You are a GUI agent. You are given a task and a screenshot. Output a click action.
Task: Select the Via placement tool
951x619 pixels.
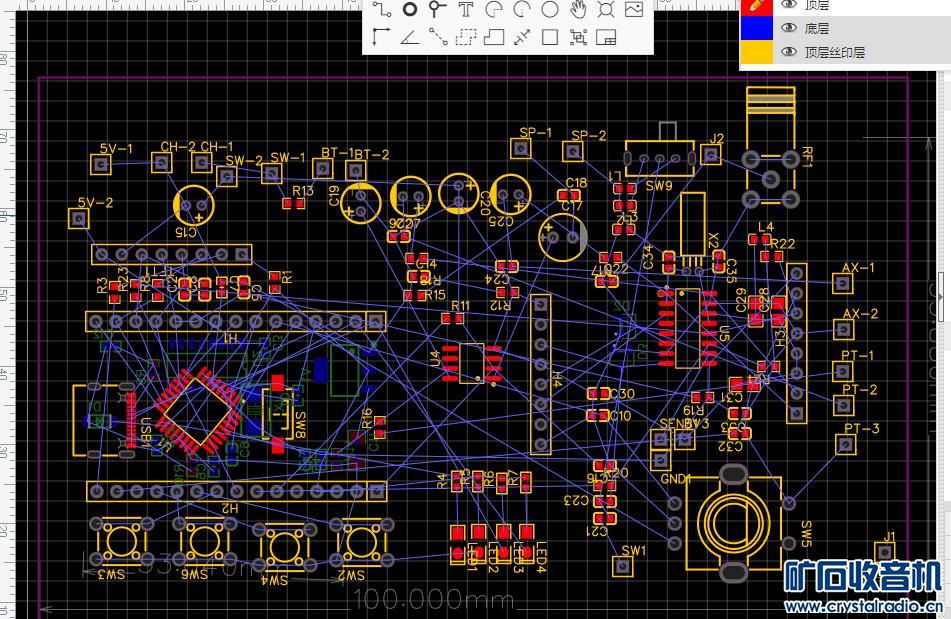[437, 9]
